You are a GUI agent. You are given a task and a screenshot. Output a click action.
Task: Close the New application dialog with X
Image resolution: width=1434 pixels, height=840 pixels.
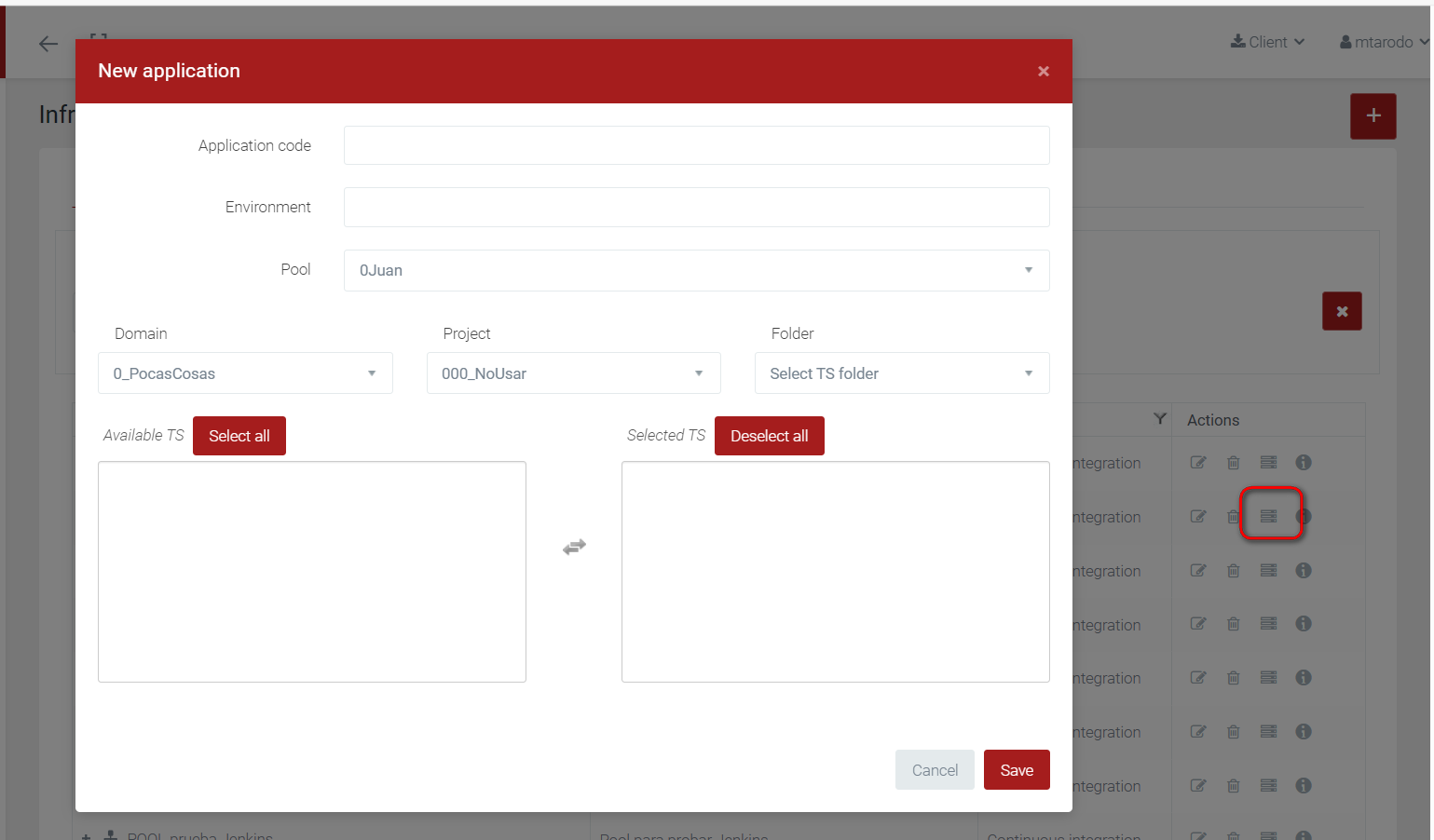click(x=1043, y=72)
